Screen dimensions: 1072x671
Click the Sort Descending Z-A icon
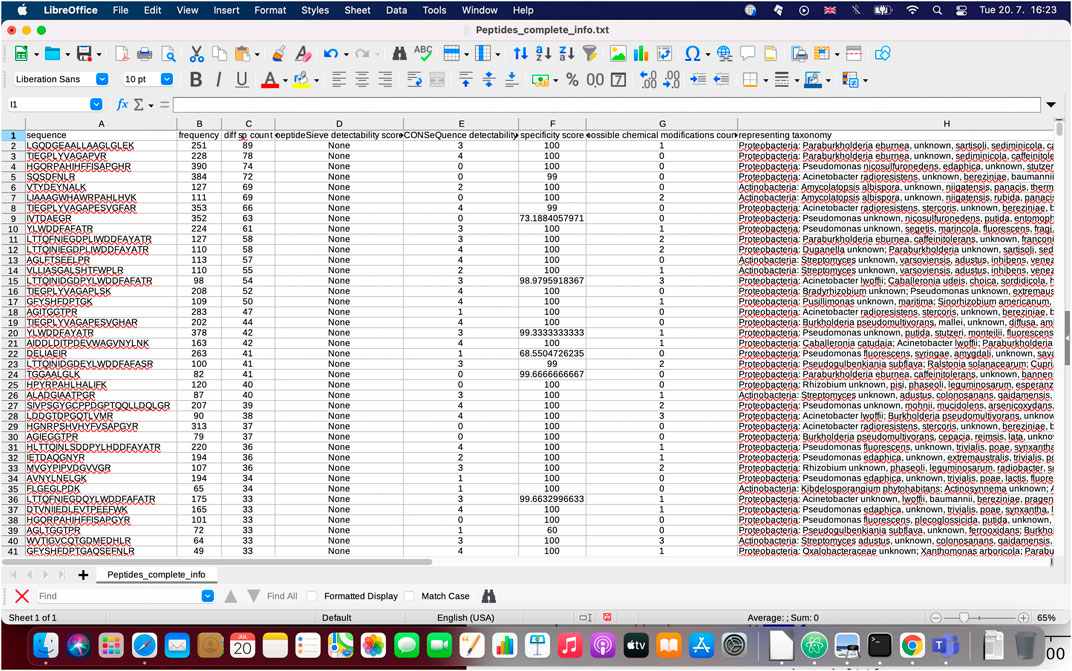click(567, 54)
